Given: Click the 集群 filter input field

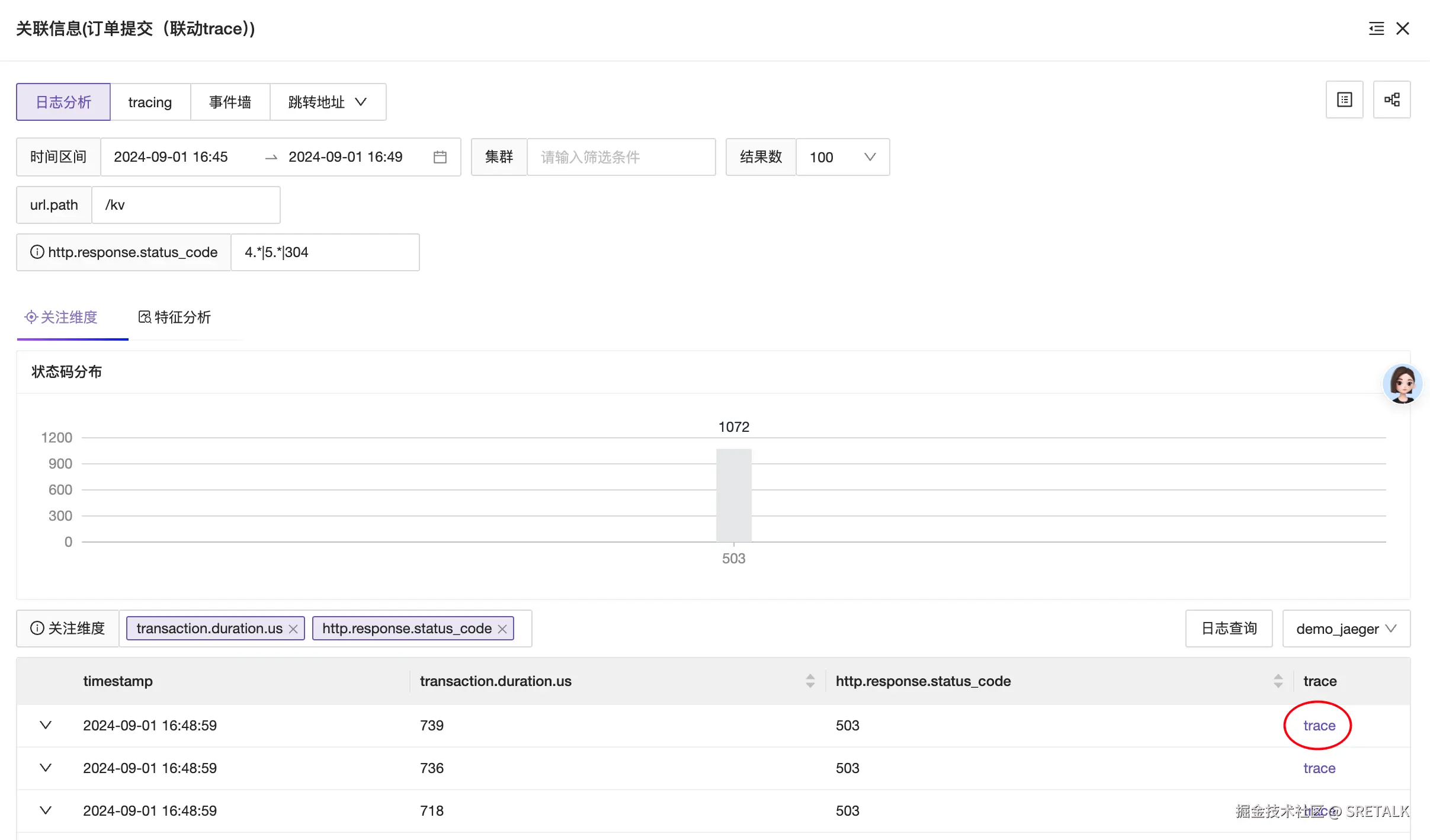Looking at the screenshot, I should tap(620, 157).
